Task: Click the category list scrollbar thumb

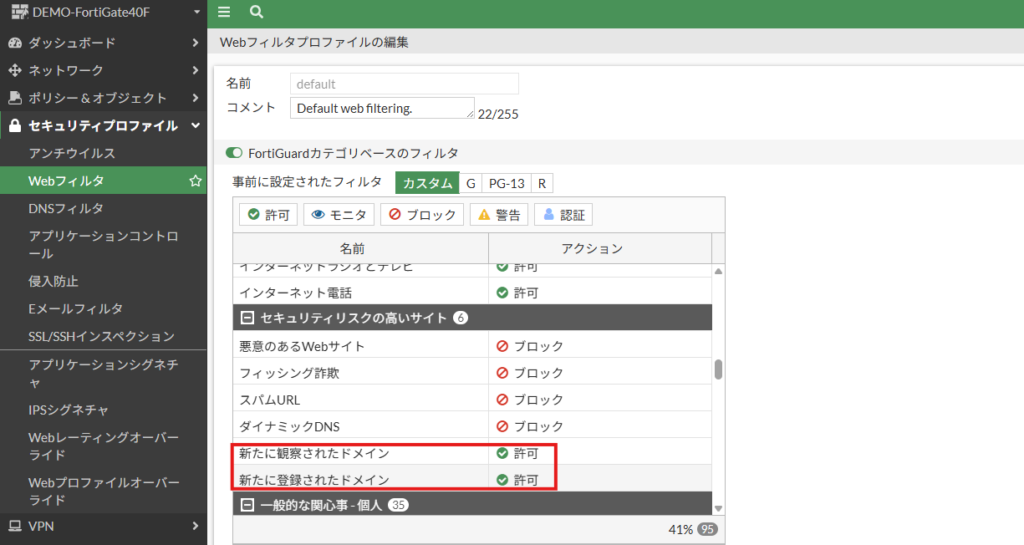Action: coord(718,369)
